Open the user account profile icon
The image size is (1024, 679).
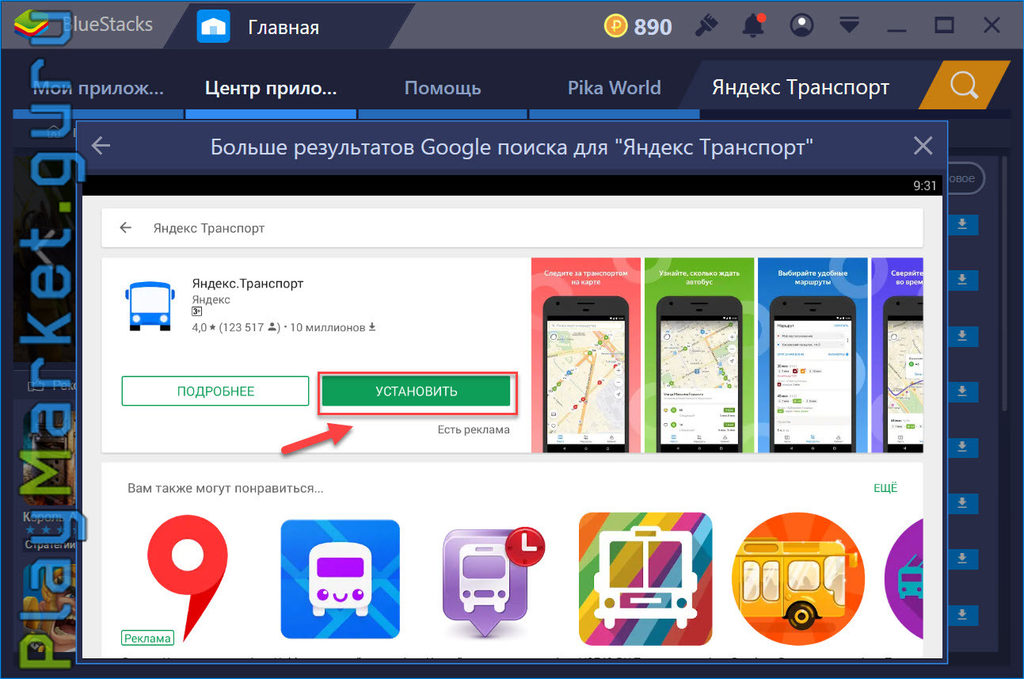tap(802, 25)
